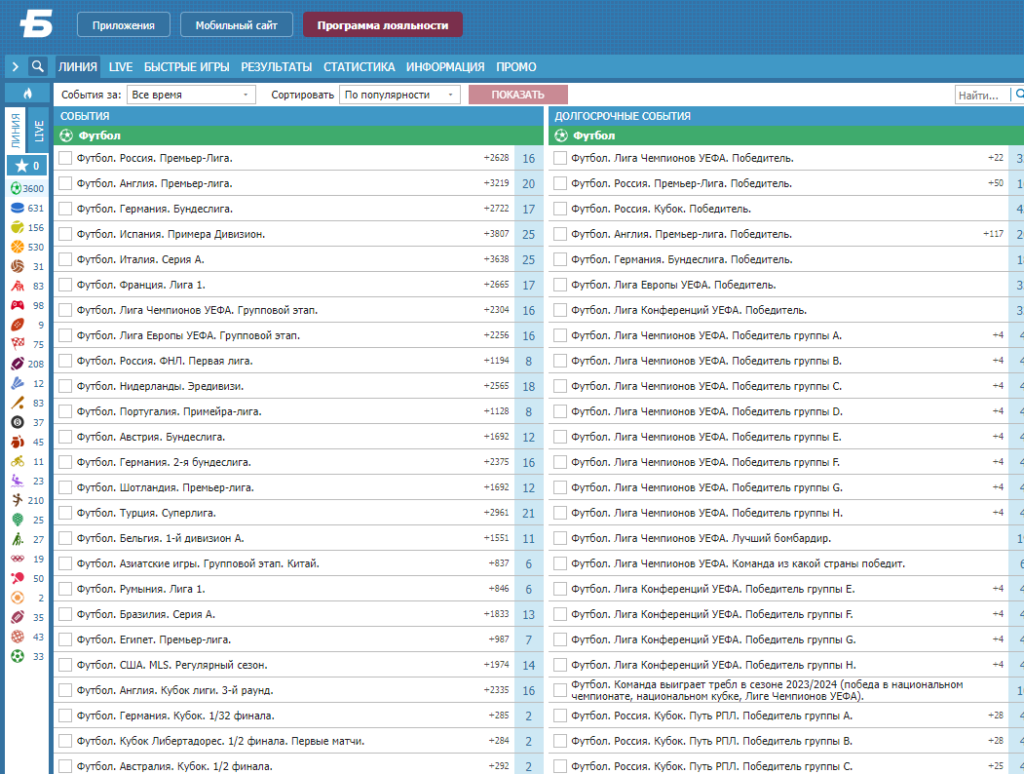
Task: Open ПРОМО menu
Action: pos(516,67)
